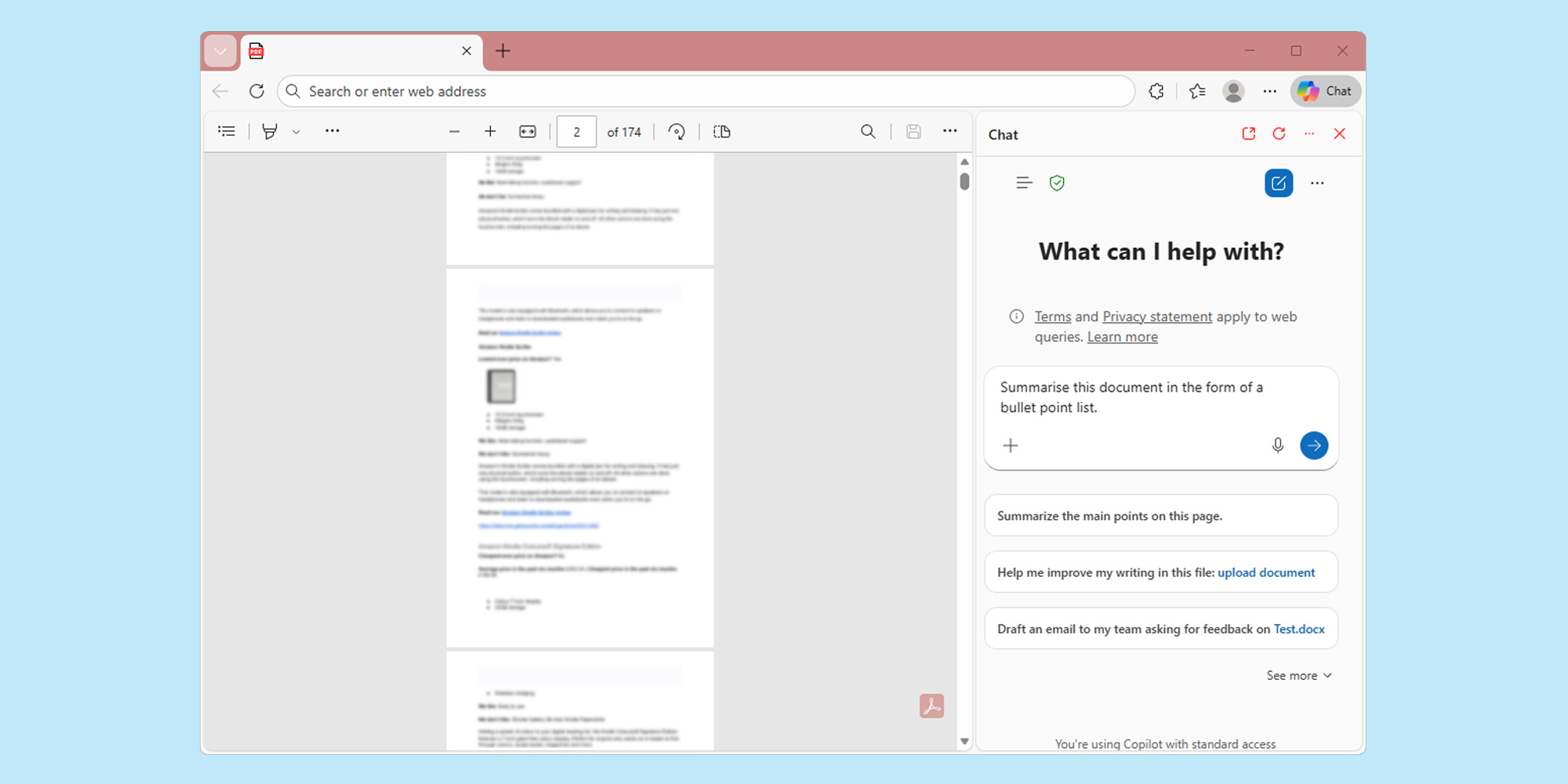The image size is (1568, 784).
Task: Open the PDF table of contents icon
Action: 227,132
